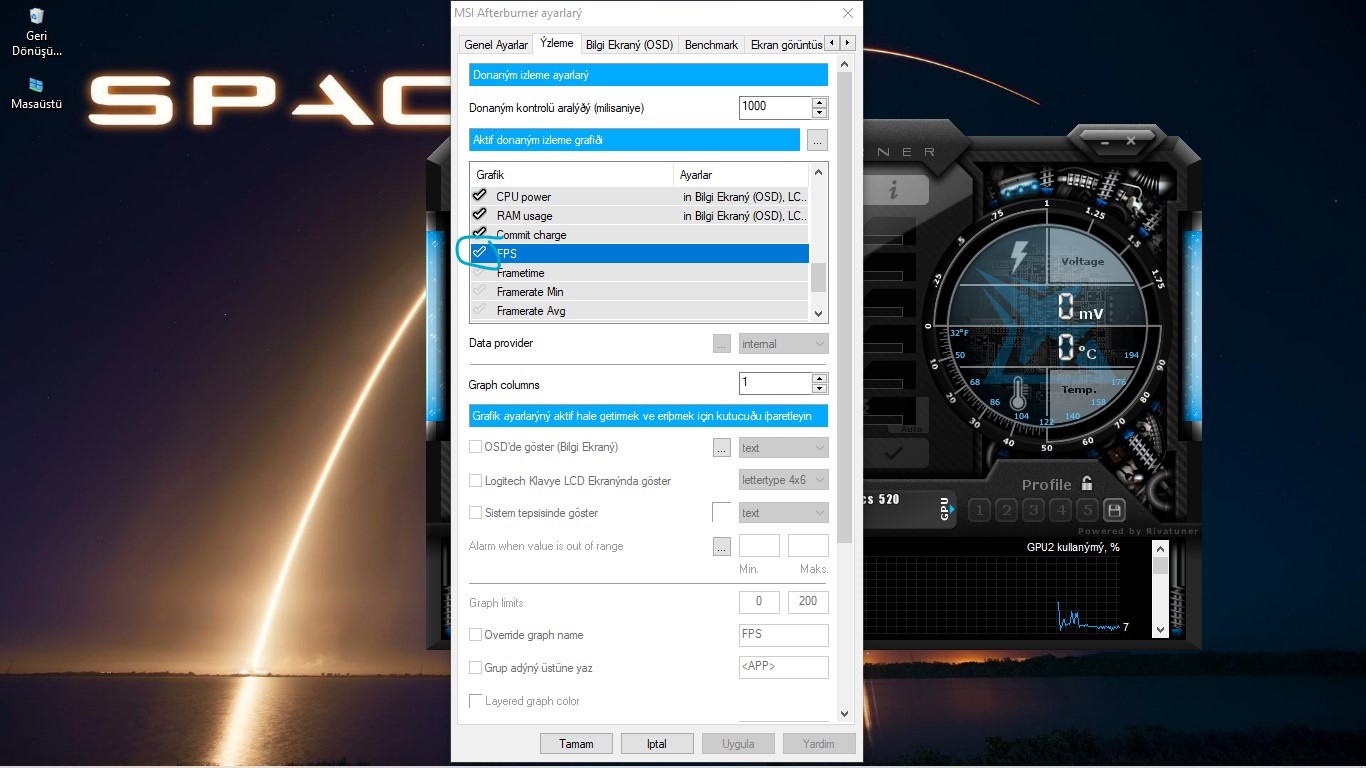
Task: Expand the lettertype 4x6 dropdown
Action: (x=783, y=480)
